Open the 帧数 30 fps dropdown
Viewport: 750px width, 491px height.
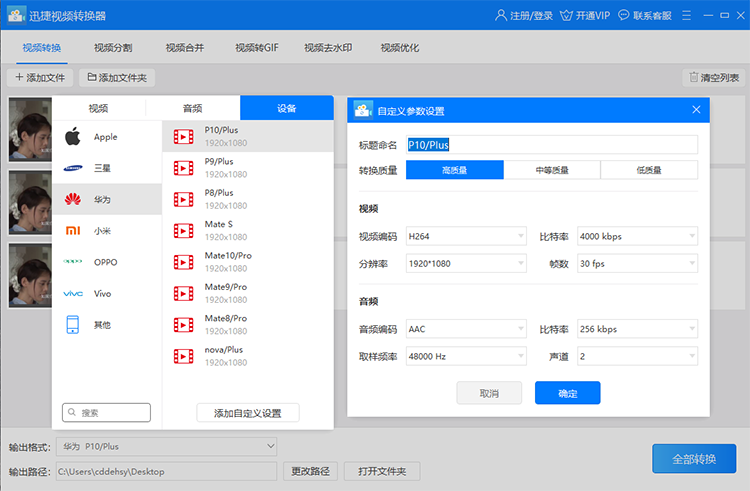637,263
